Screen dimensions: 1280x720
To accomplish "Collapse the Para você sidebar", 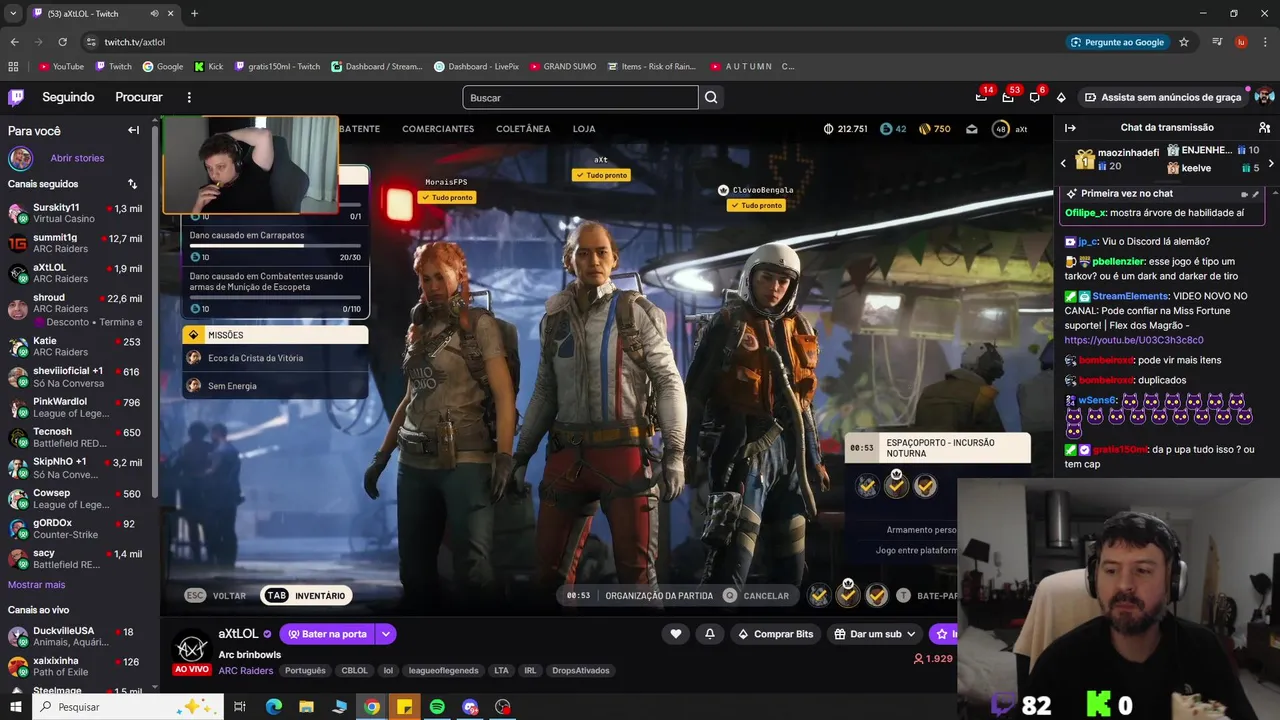I will (133, 130).
